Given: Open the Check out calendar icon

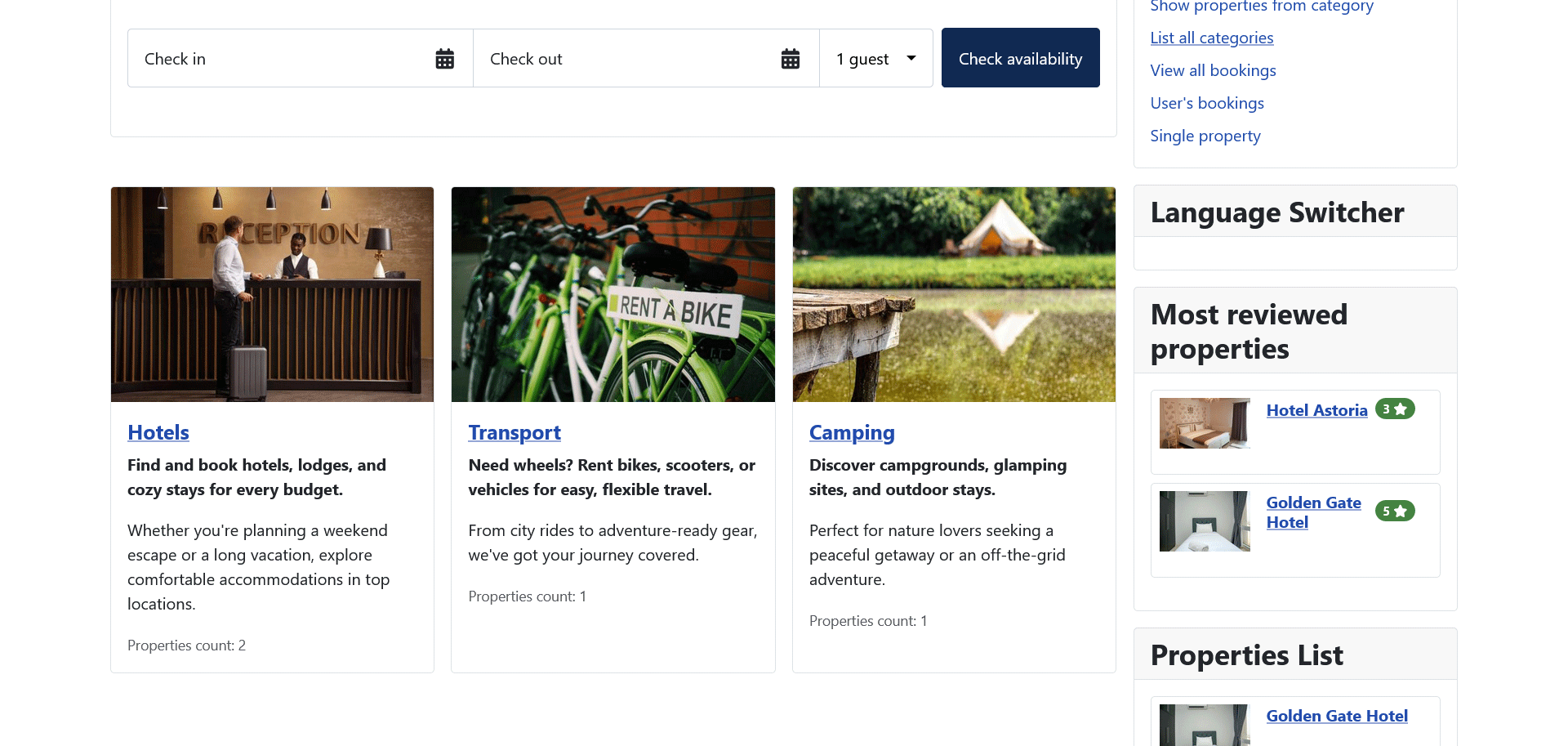Looking at the screenshot, I should click(x=790, y=59).
